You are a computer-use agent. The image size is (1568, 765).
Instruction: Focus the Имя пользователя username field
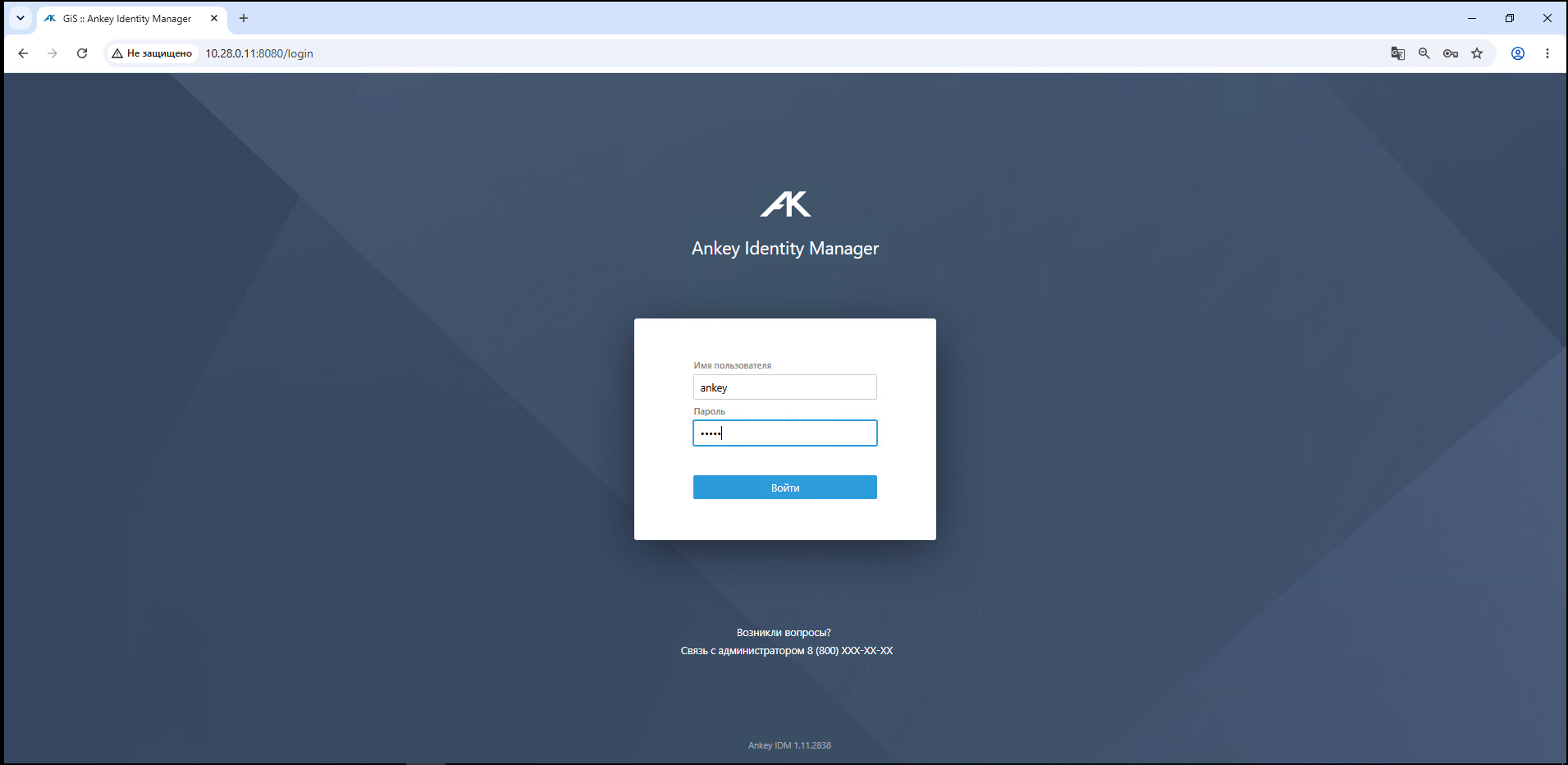click(784, 387)
